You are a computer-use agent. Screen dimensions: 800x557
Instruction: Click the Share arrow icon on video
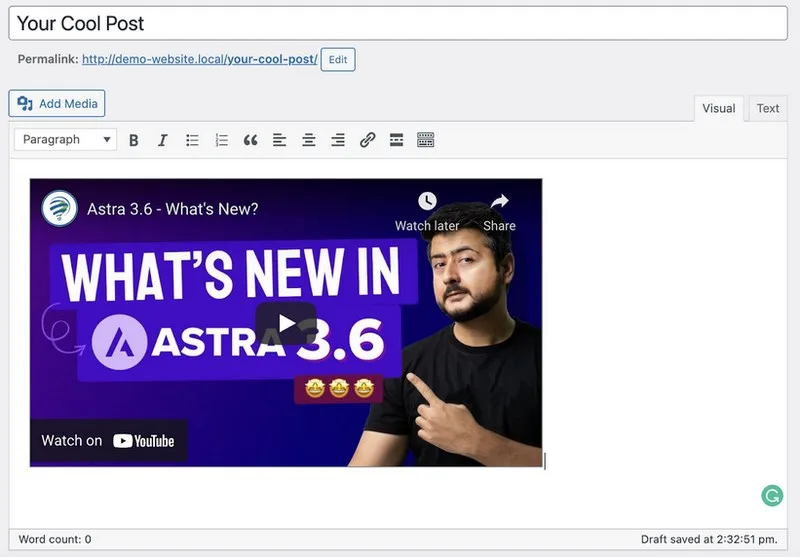(x=499, y=201)
